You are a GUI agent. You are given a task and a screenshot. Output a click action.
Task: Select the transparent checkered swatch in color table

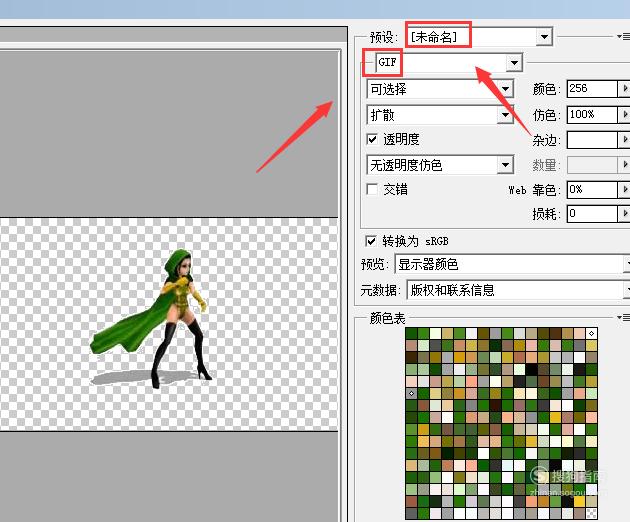pyautogui.click(x=591, y=513)
